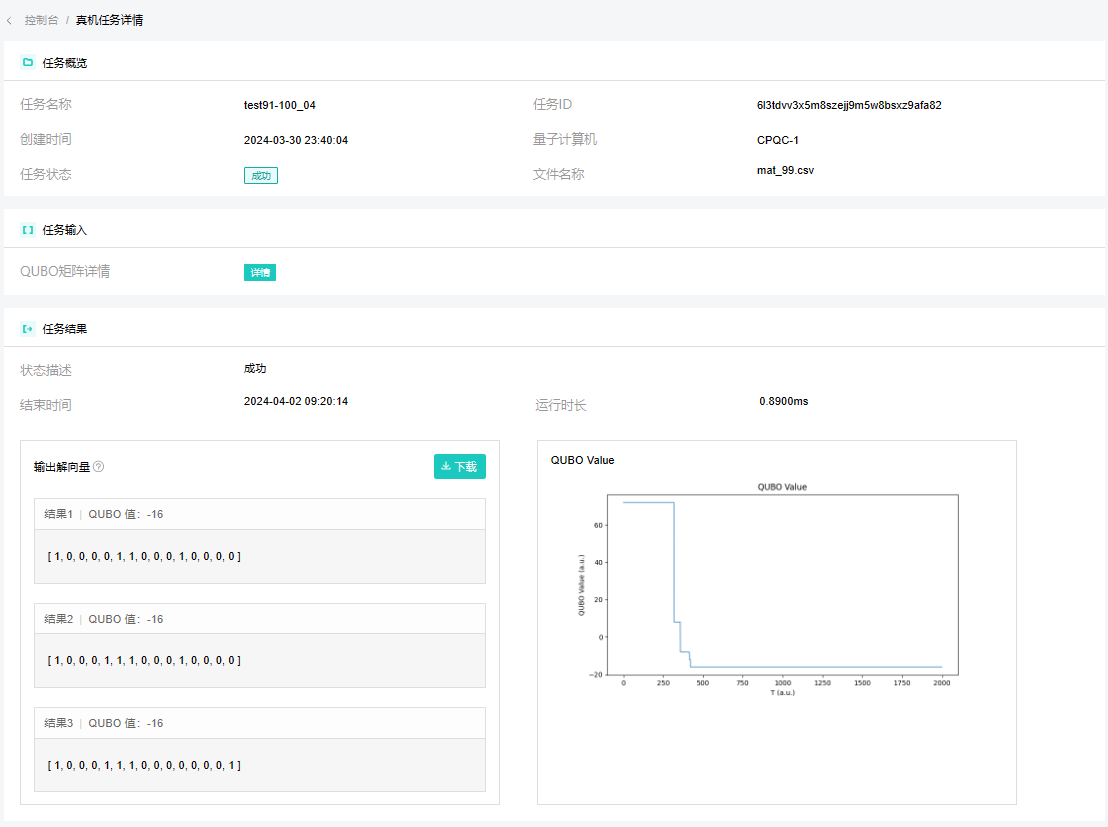Click the mat_99.csv file name
Screen dimensions: 1108x827
(x=785, y=170)
